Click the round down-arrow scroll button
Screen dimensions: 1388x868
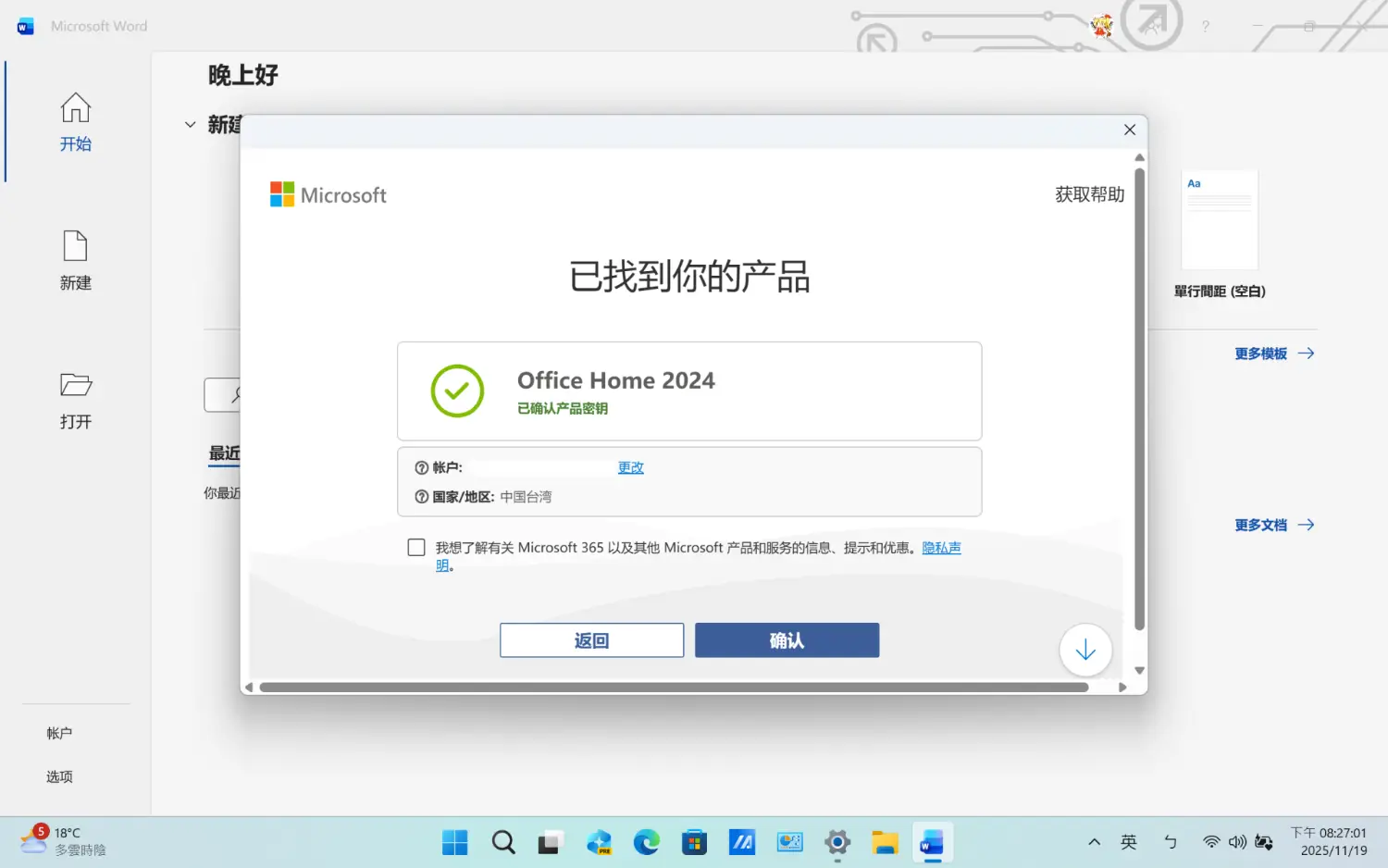point(1084,651)
